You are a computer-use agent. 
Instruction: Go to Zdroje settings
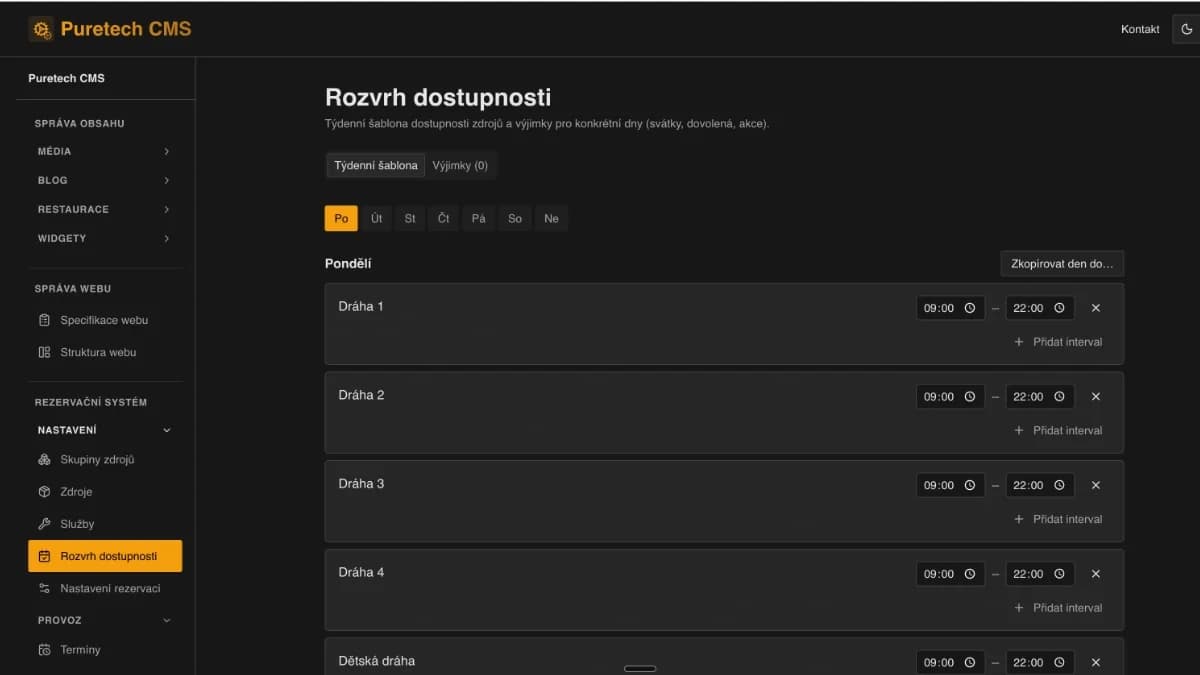pos(105,492)
